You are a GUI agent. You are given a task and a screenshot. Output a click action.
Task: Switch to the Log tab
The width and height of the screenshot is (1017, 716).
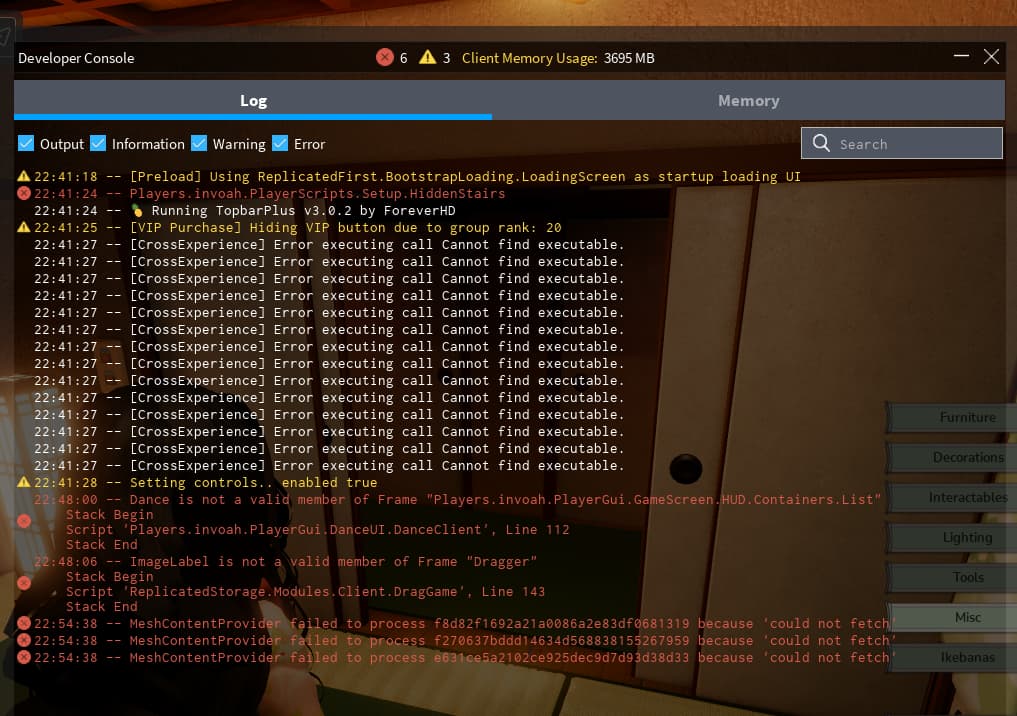pyautogui.click(x=253, y=101)
